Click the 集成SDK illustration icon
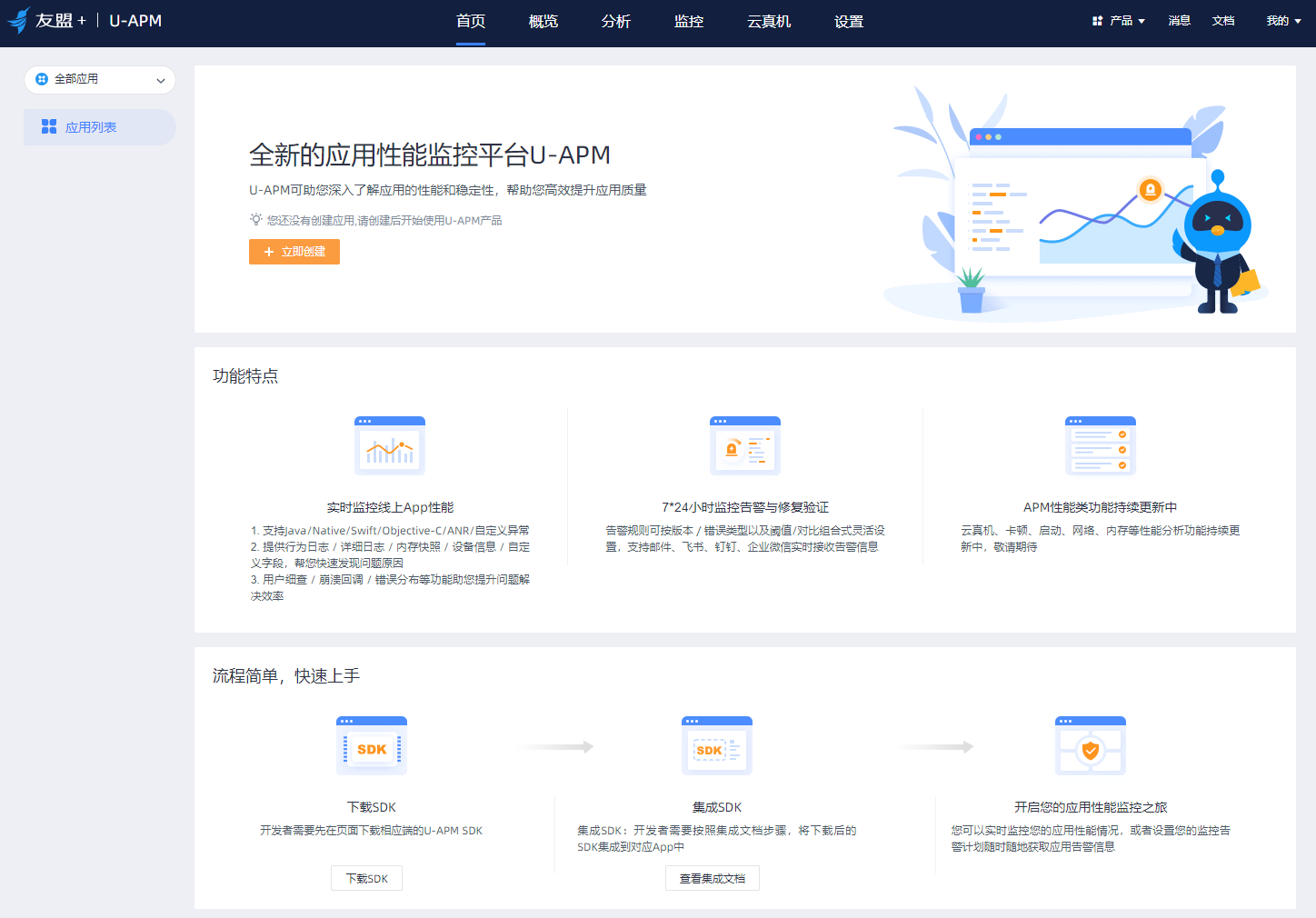This screenshot has height=918, width=1316. [716, 745]
